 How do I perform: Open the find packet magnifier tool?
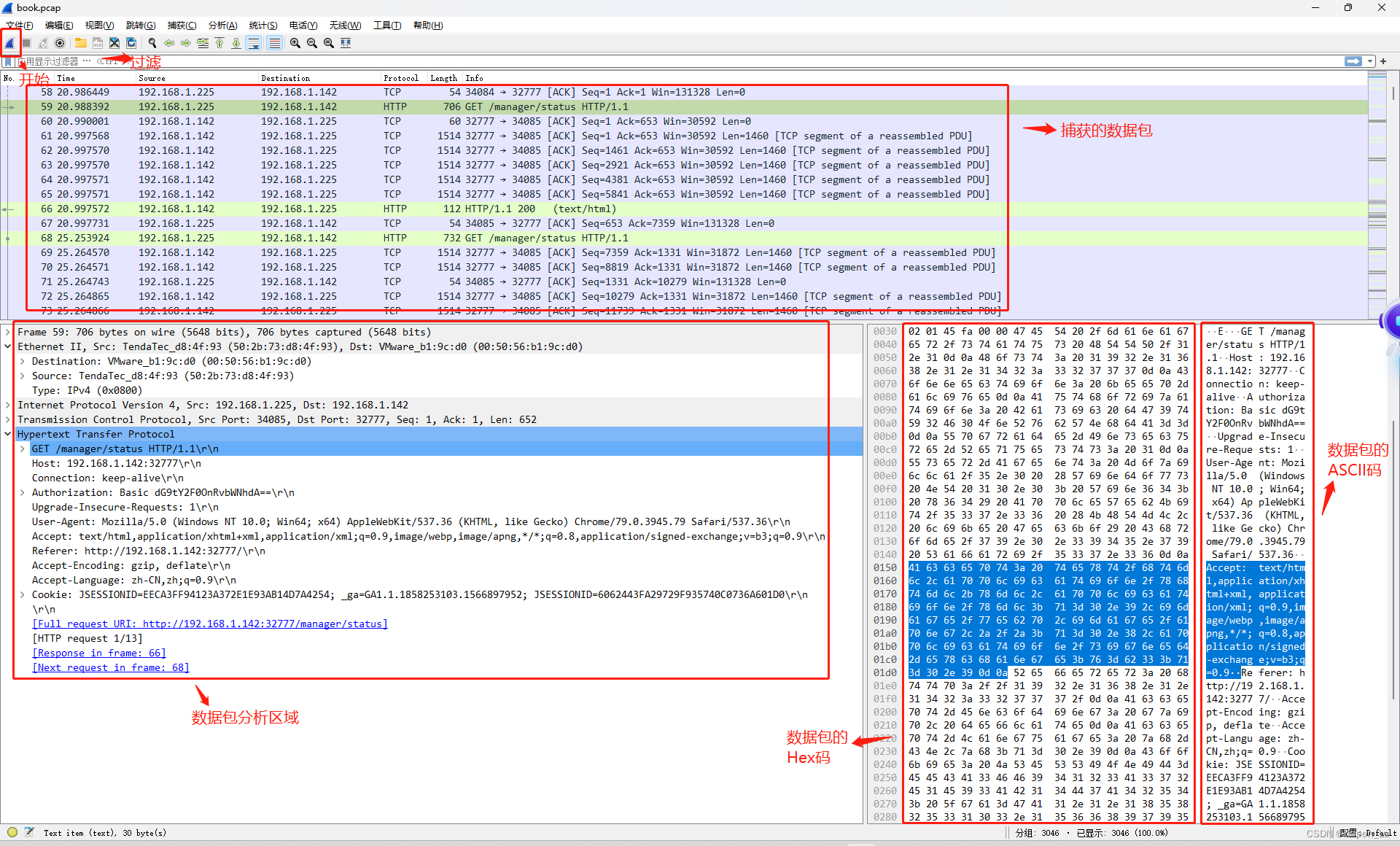tap(152, 43)
